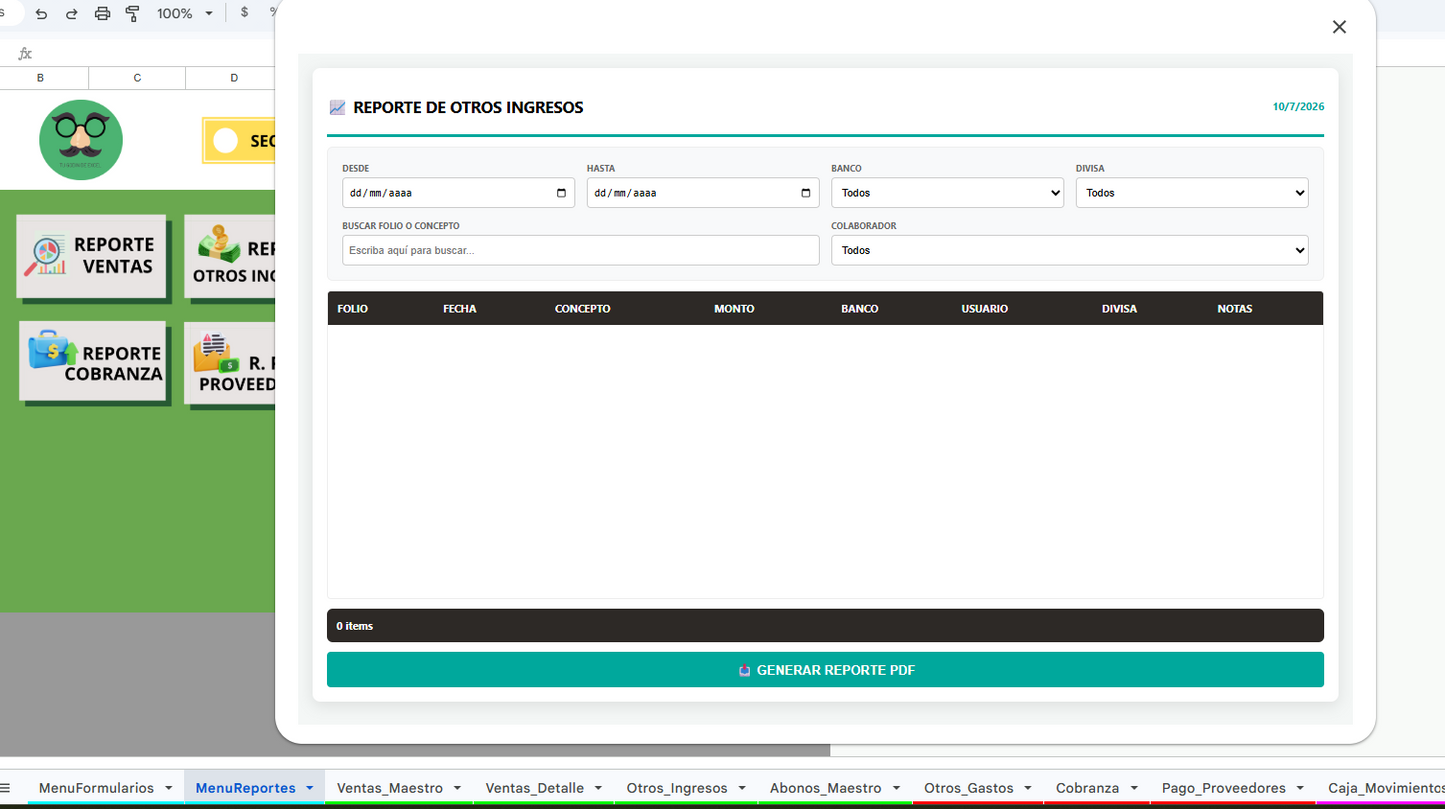Open Otros_Ingresos tab dropdown arrow
The width and height of the screenshot is (1445, 809).
(742, 788)
